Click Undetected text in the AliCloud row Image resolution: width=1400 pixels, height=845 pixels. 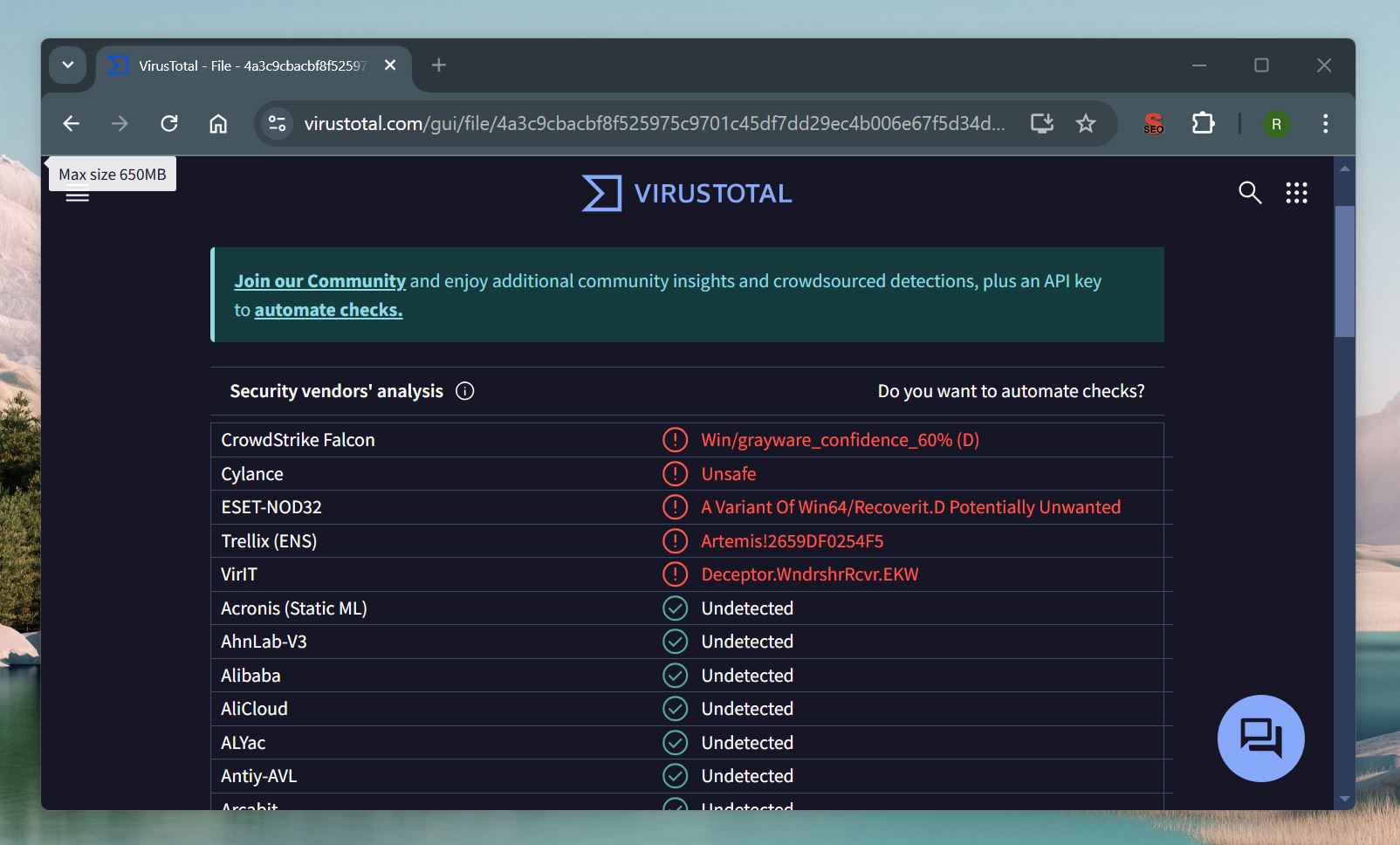[x=747, y=709]
